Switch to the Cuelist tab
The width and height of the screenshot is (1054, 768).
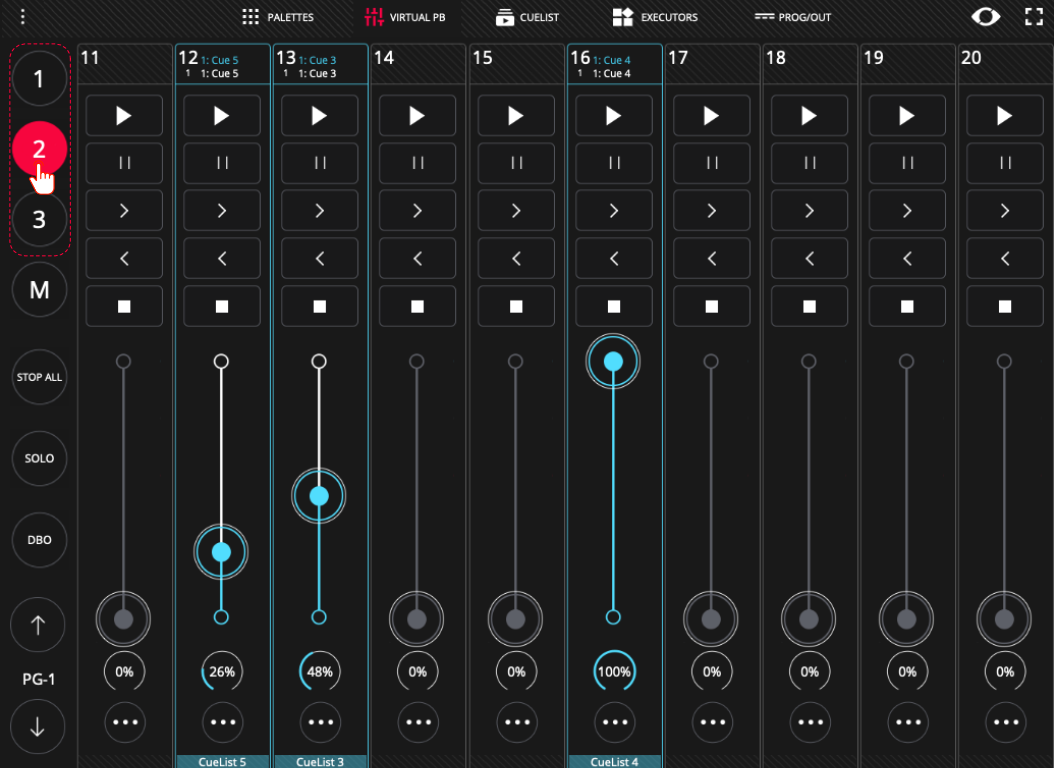click(x=527, y=17)
